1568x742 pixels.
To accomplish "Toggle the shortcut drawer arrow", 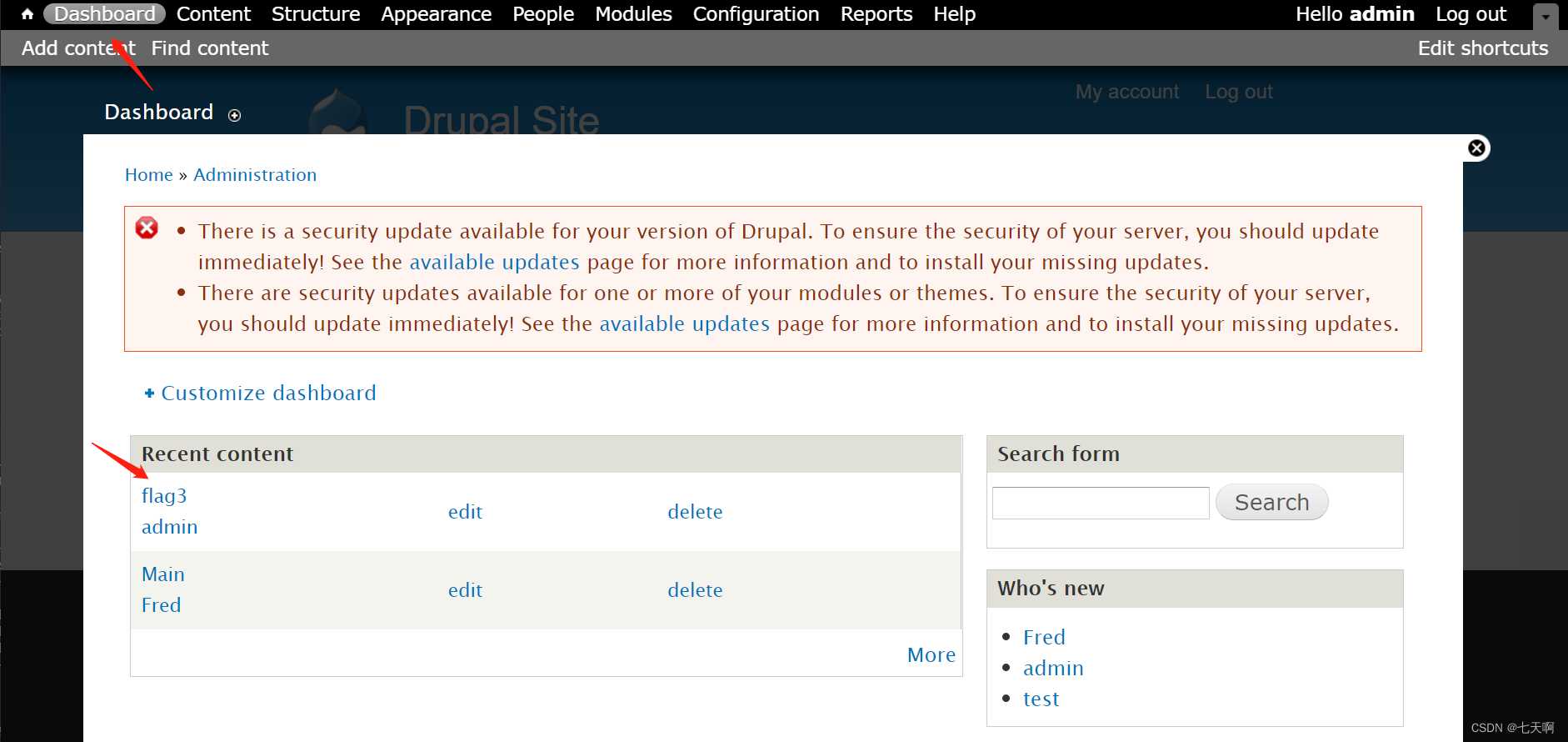I will (1546, 16).
